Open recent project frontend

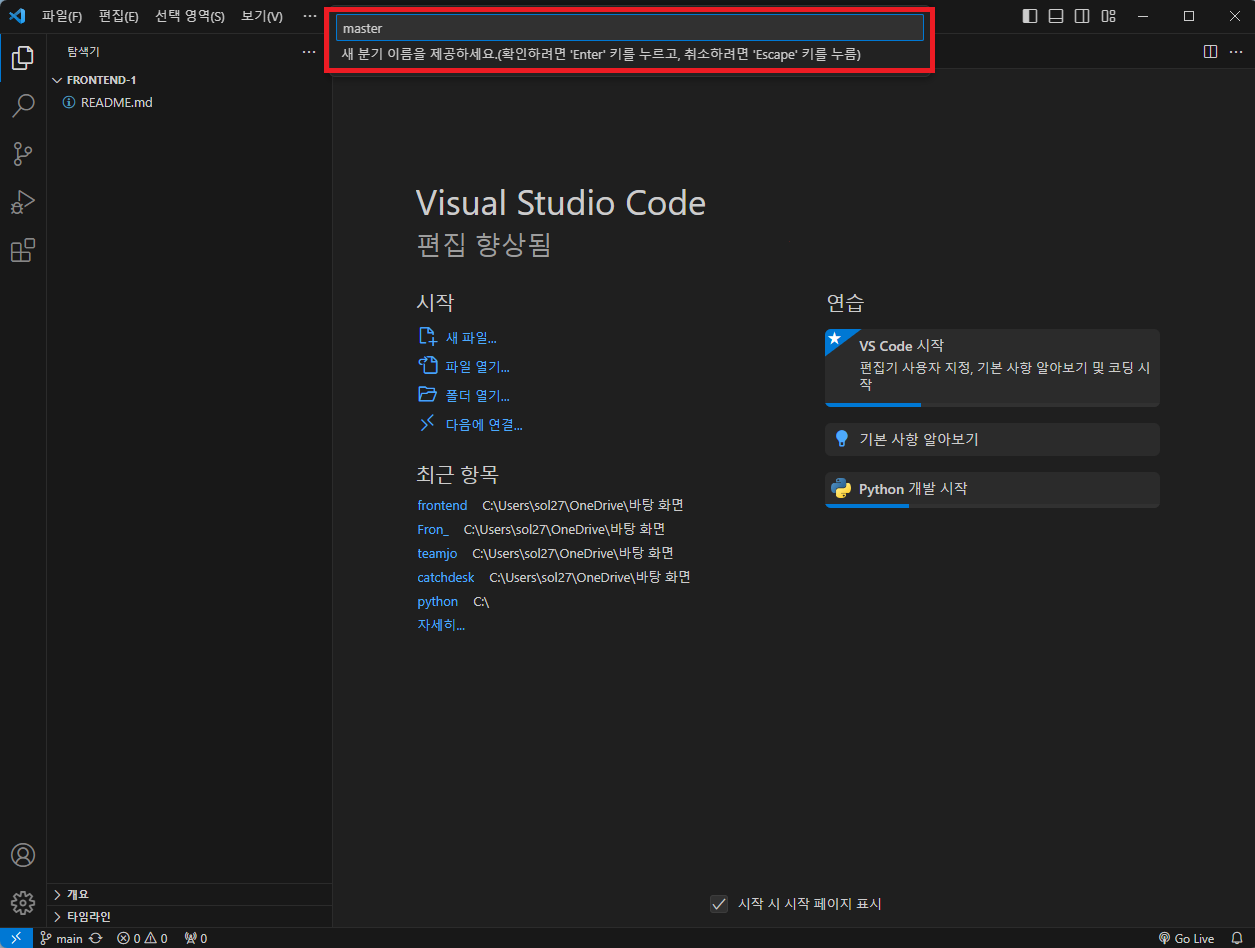coord(442,505)
